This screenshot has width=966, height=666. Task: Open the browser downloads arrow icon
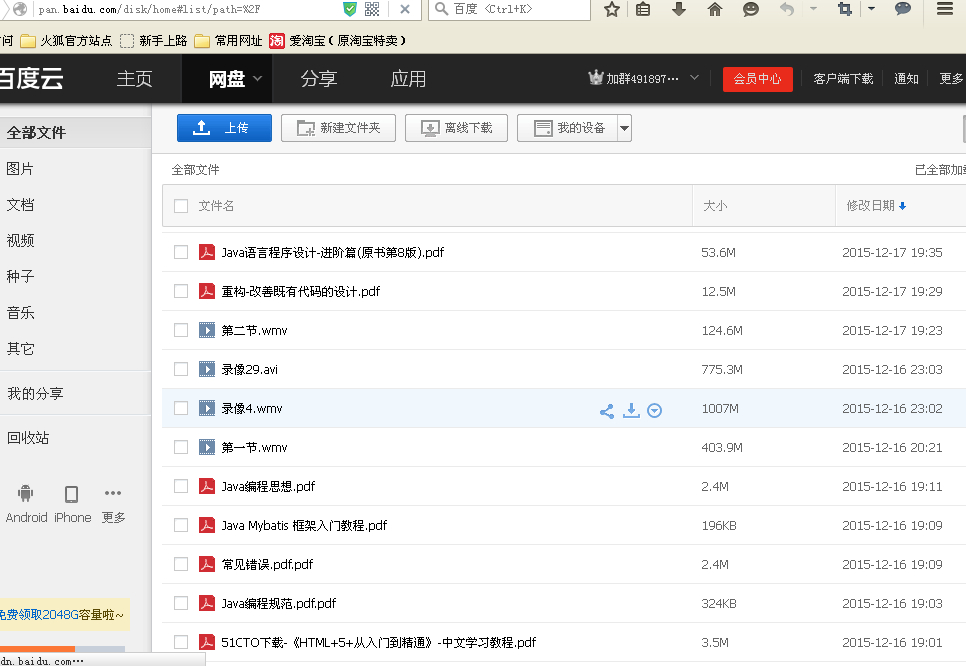679,9
